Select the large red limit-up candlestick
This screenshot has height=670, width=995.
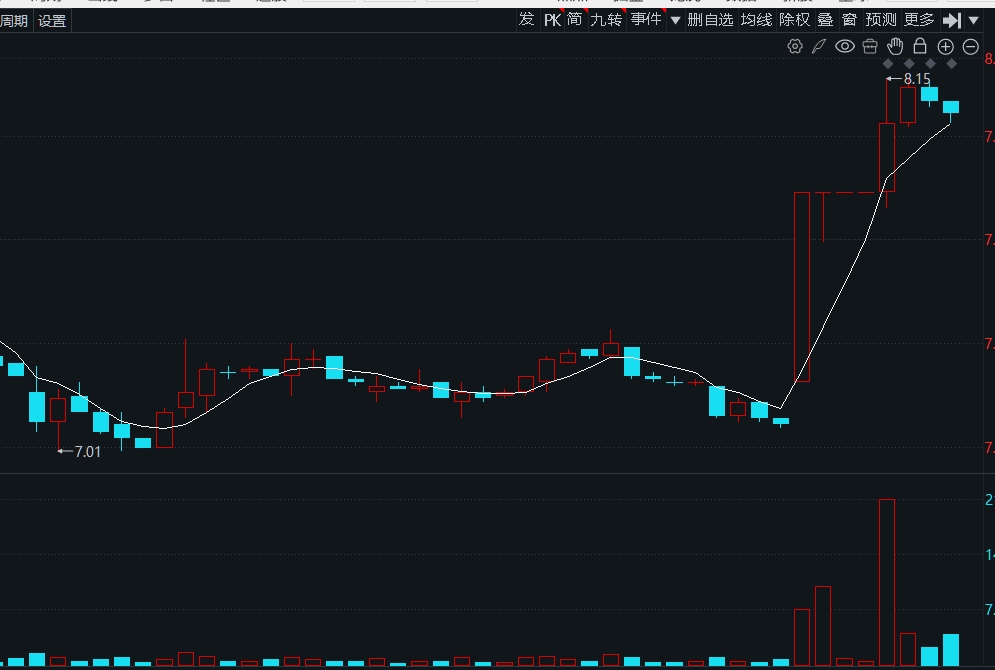[x=802, y=287]
